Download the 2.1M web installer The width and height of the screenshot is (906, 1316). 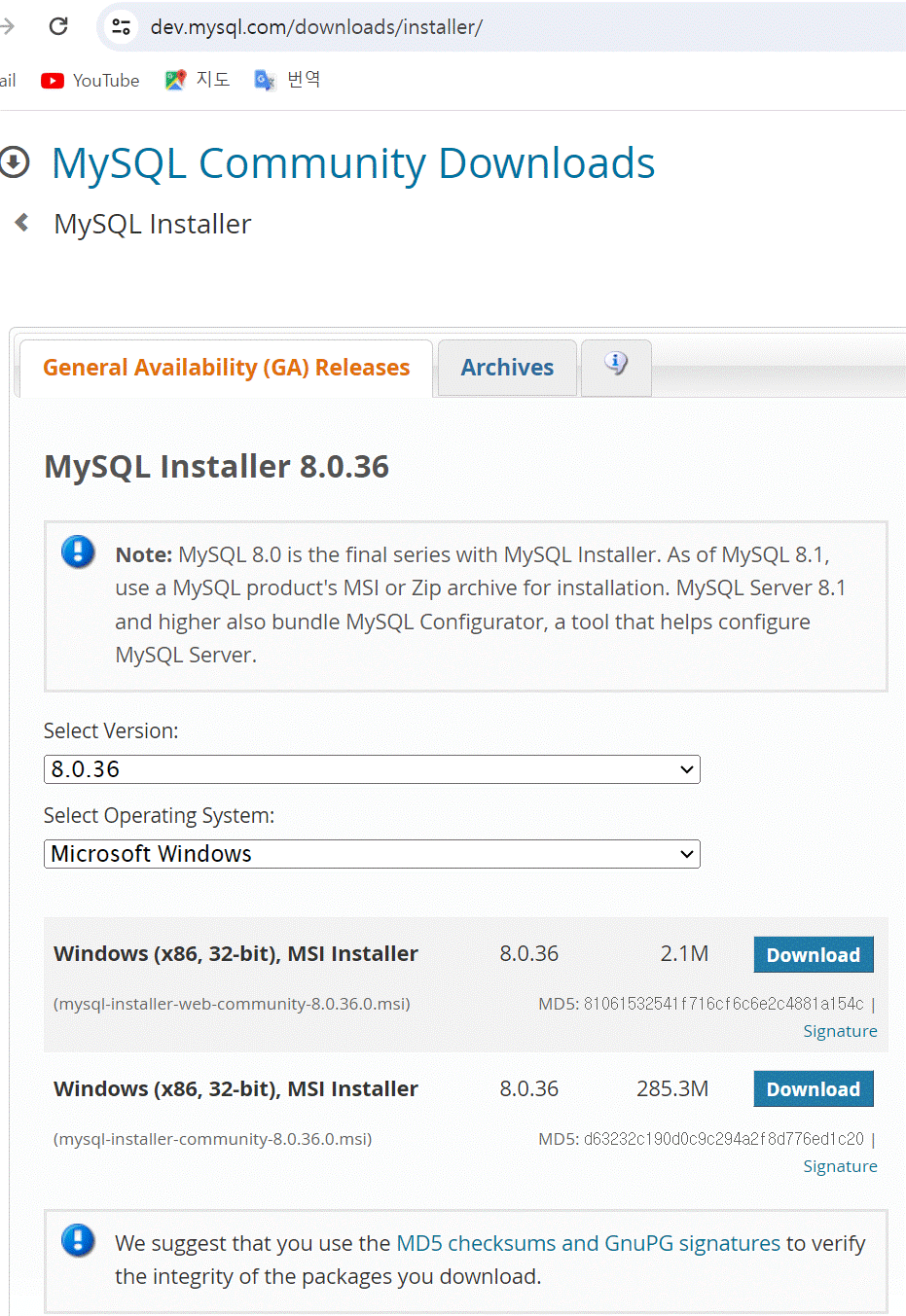(814, 954)
